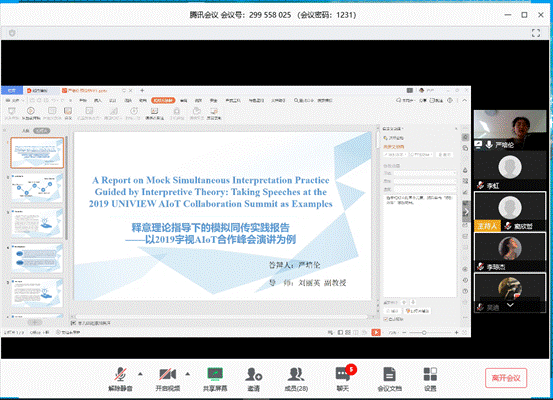Click the WPS ribbon search magnifier
This screenshot has width=553, height=400.
(x=296, y=101)
